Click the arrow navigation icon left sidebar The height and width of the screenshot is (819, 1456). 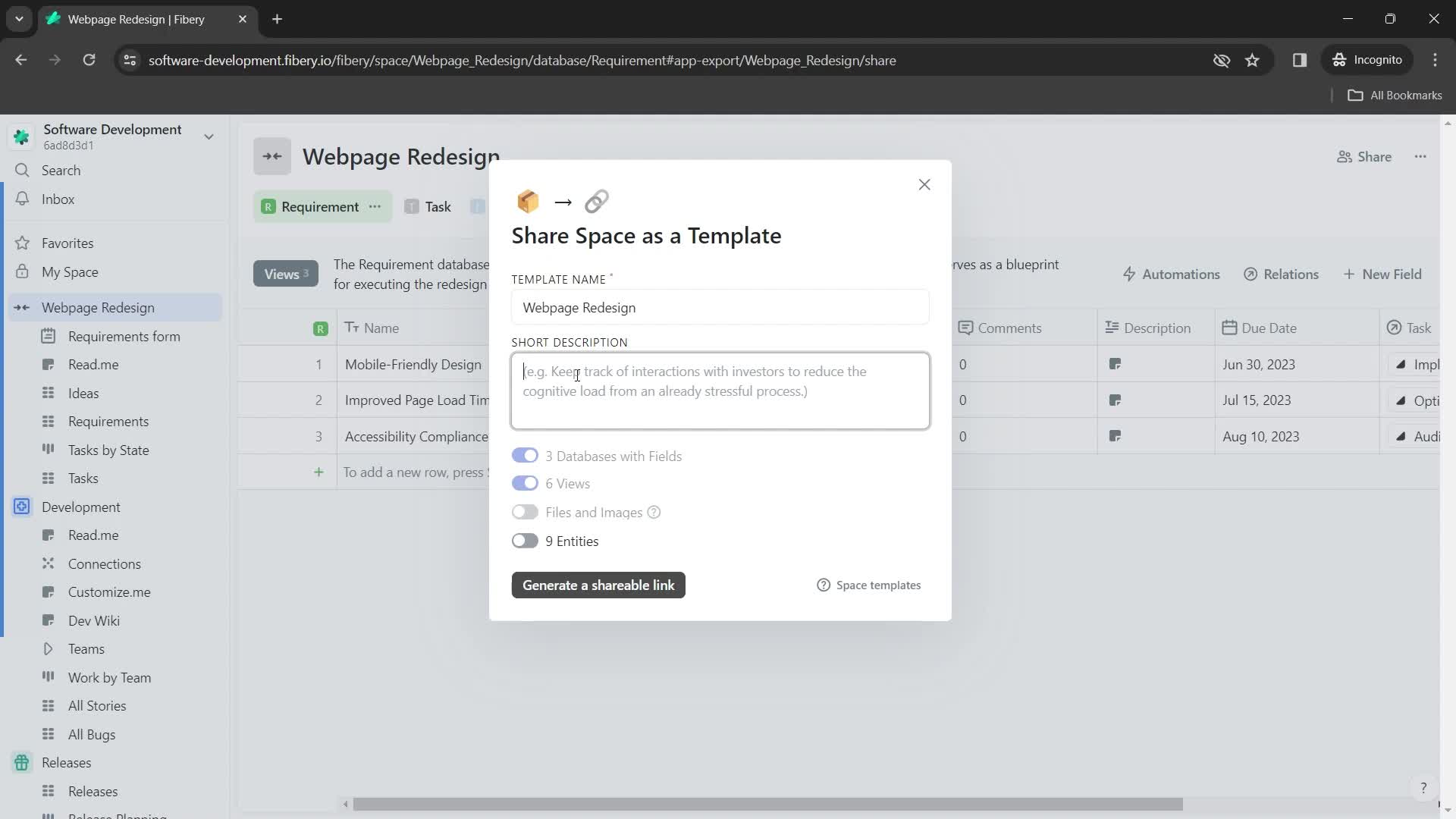click(x=22, y=307)
